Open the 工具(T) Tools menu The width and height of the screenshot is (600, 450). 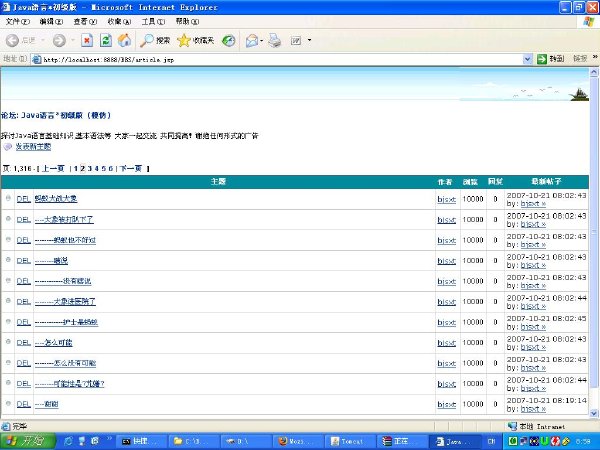(153, 21)
